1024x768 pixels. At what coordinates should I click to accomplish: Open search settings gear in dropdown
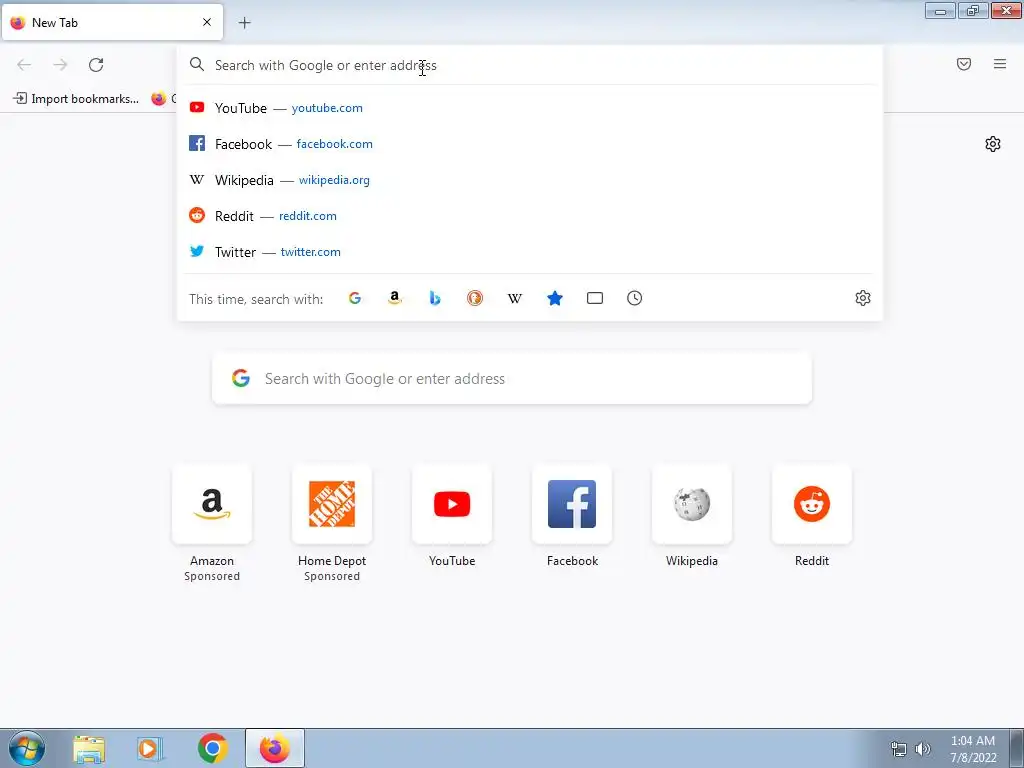click(863, 298)
